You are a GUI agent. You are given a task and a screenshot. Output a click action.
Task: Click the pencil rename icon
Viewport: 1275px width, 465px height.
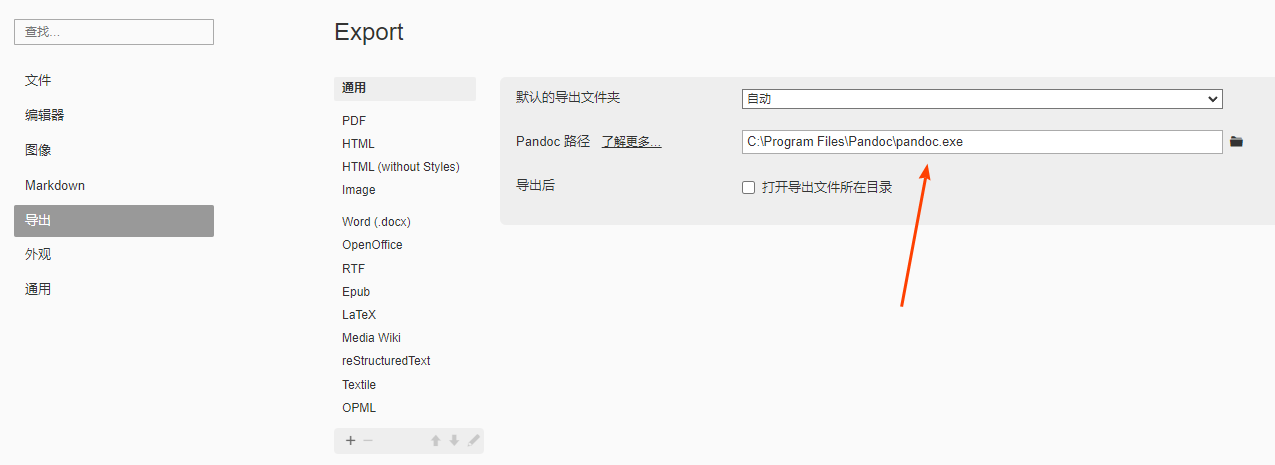pos(473,441)
